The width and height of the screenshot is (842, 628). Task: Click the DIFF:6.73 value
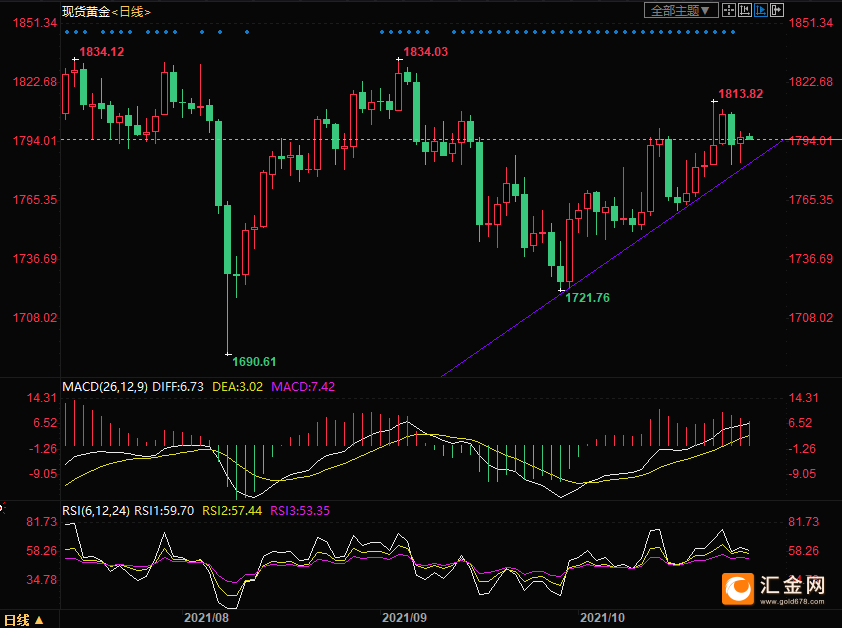click(178, 387)
